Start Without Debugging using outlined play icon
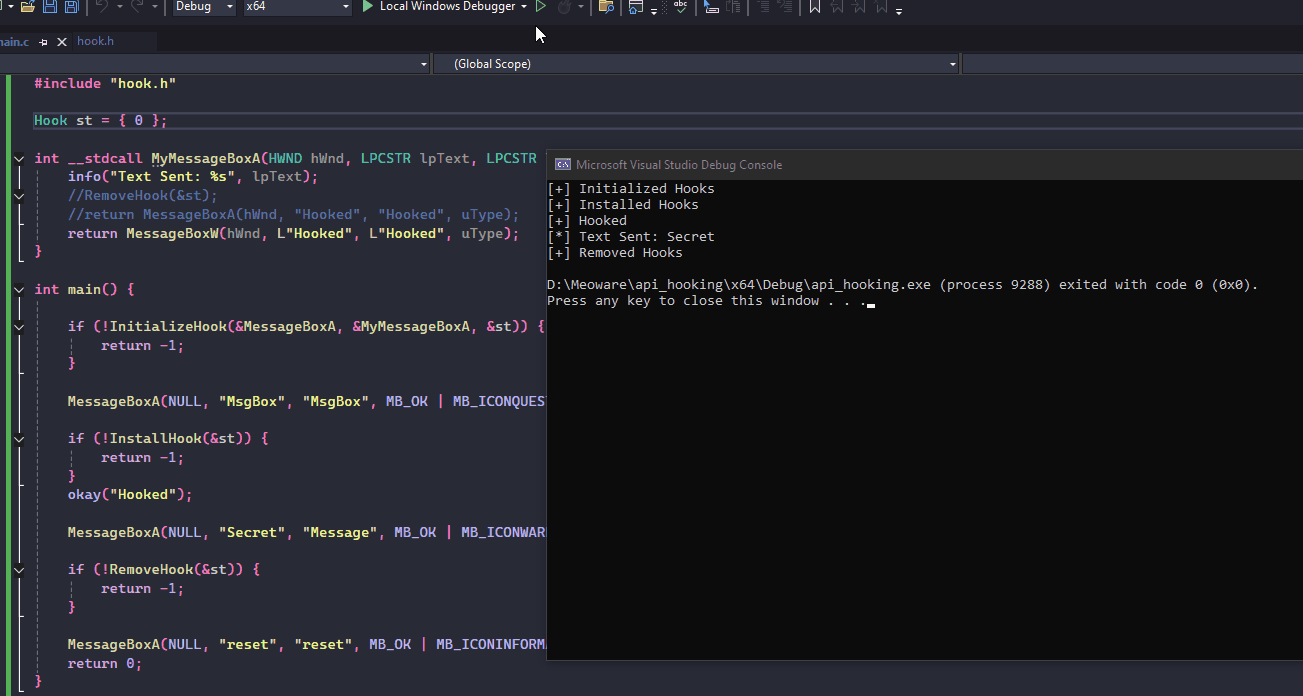Viewport: 1303px width, 696px height. (541, 7)
